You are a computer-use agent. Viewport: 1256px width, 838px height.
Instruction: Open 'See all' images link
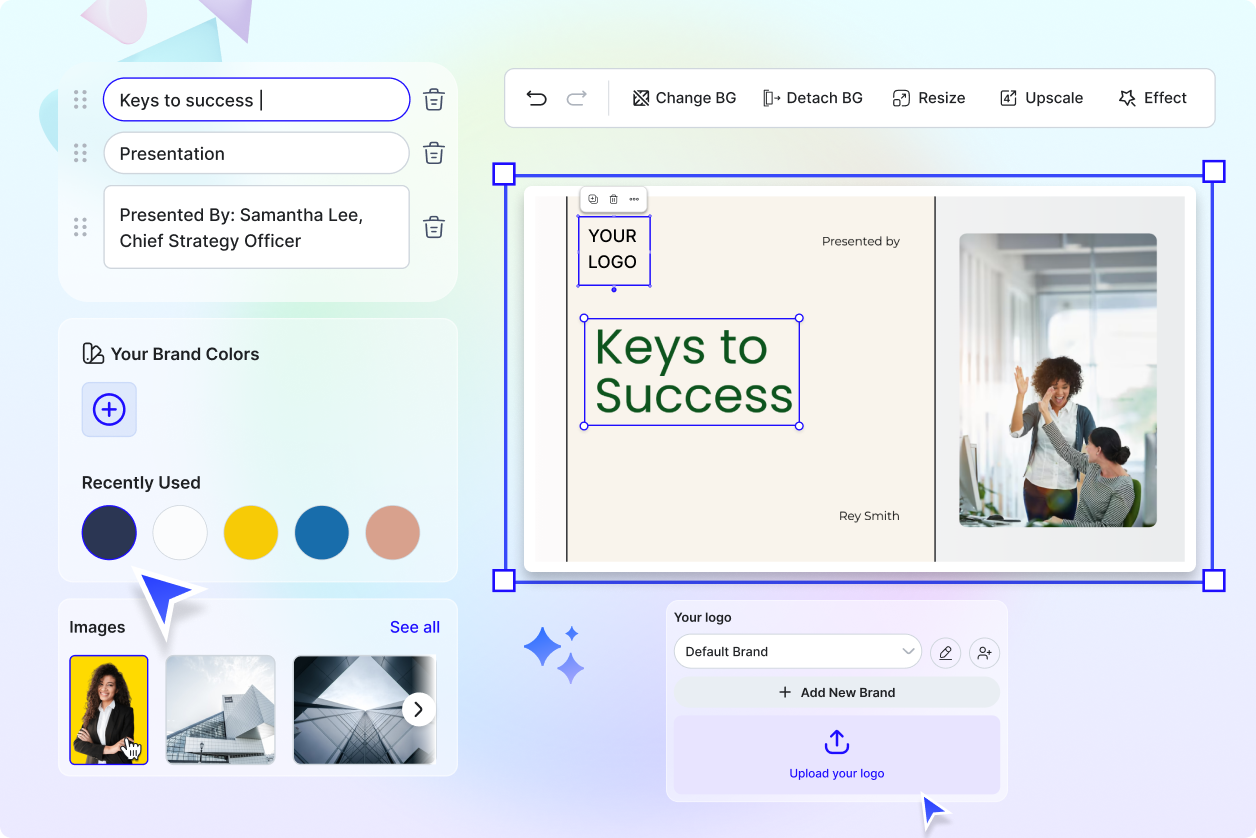coord(415,627)
